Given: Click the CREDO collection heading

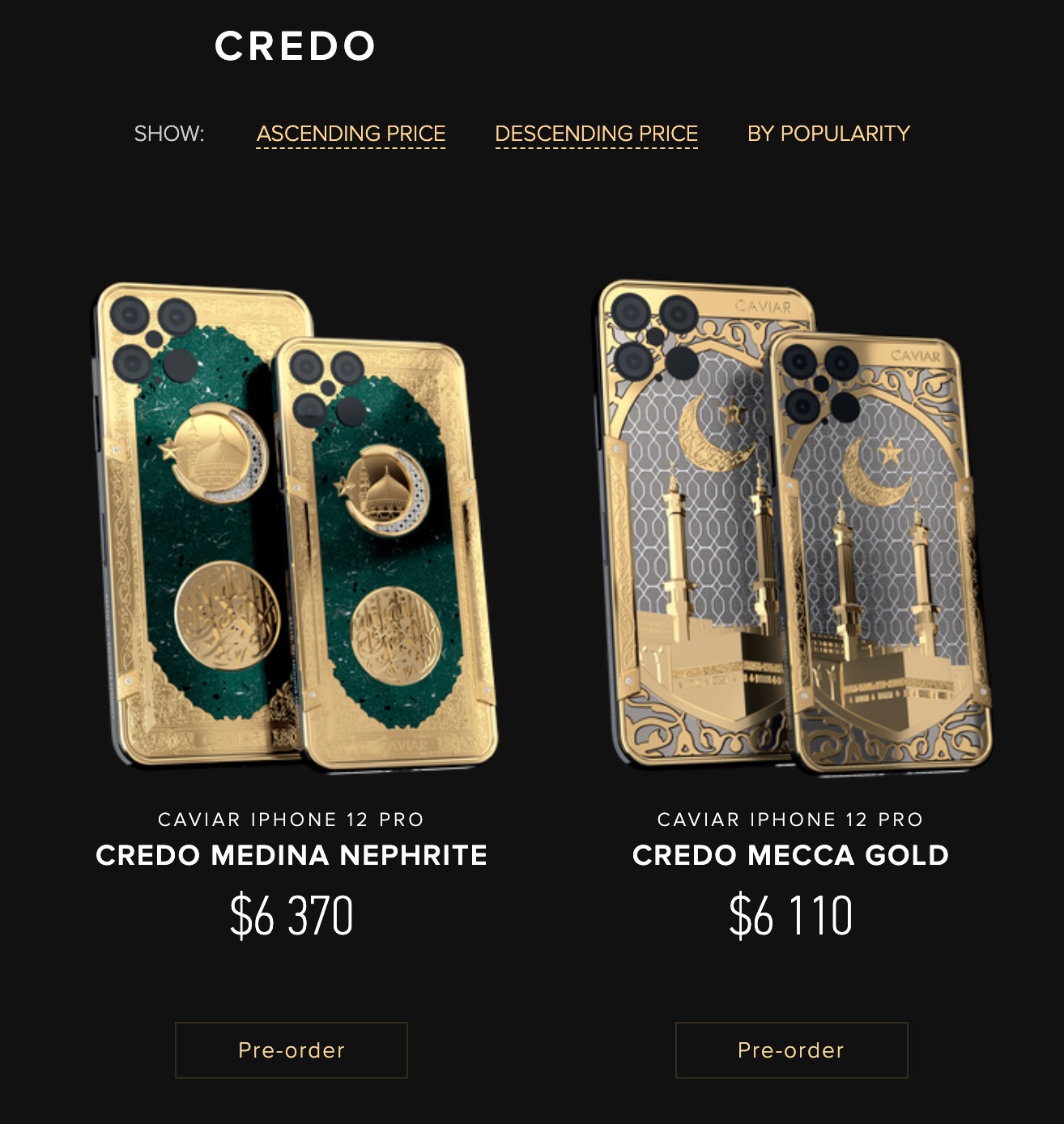Looking at the screenshot, I should coord(295,46).
